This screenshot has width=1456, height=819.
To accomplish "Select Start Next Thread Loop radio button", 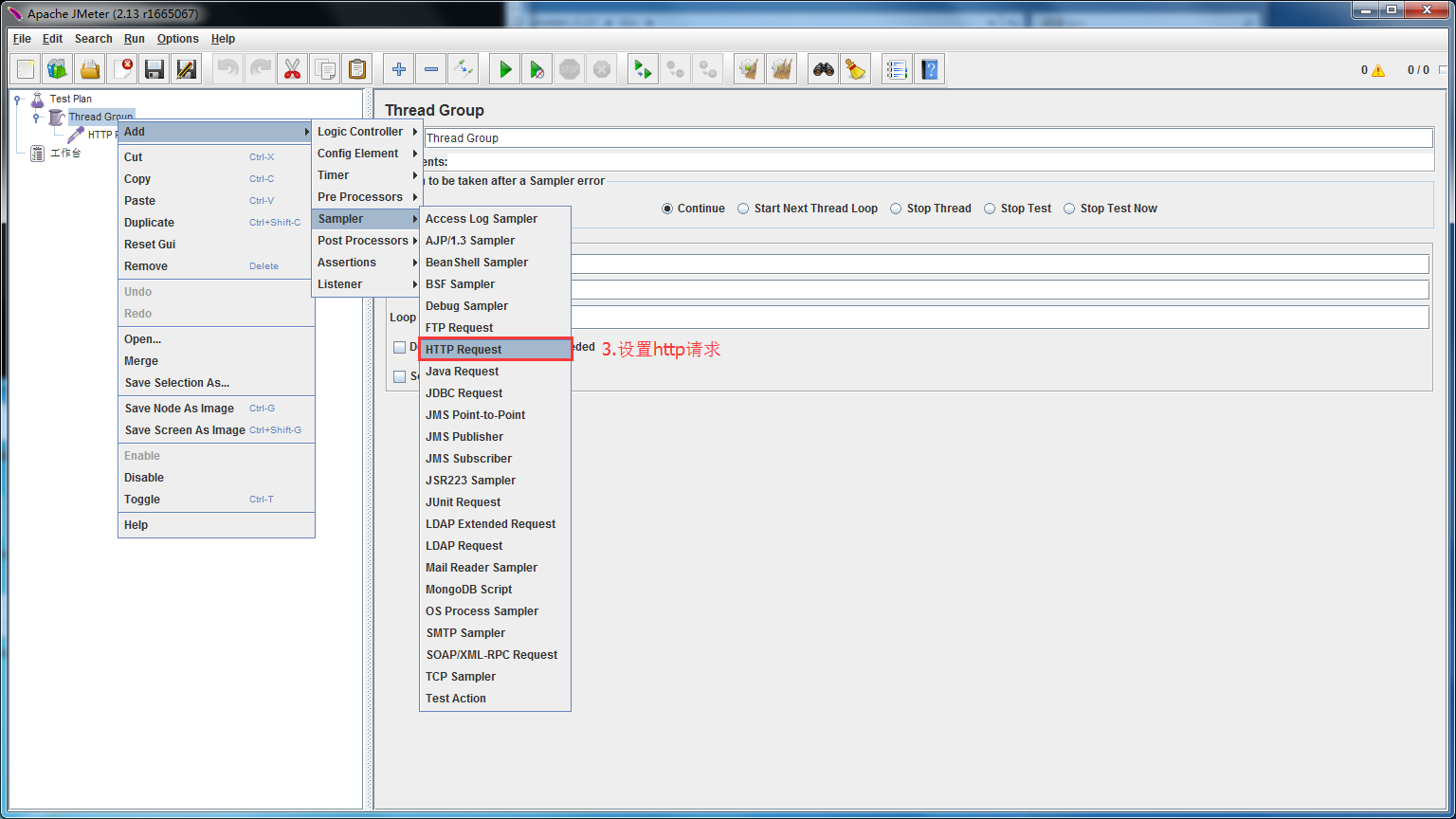I will [743, 209].
